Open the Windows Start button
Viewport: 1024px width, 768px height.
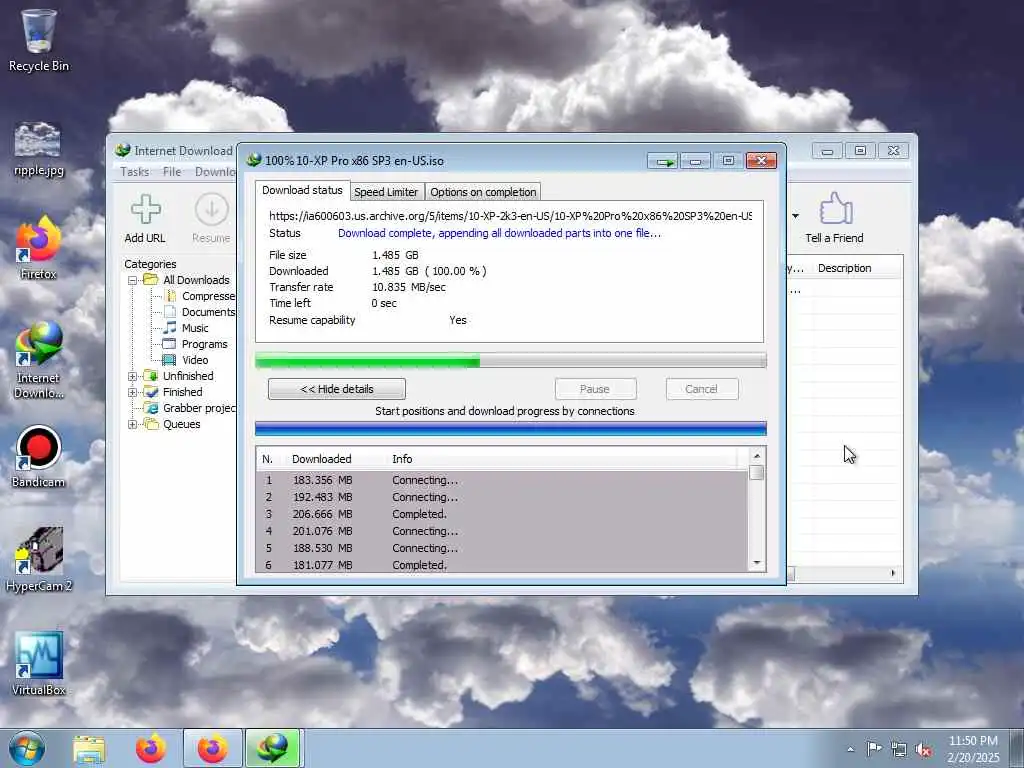pos(27,748)
